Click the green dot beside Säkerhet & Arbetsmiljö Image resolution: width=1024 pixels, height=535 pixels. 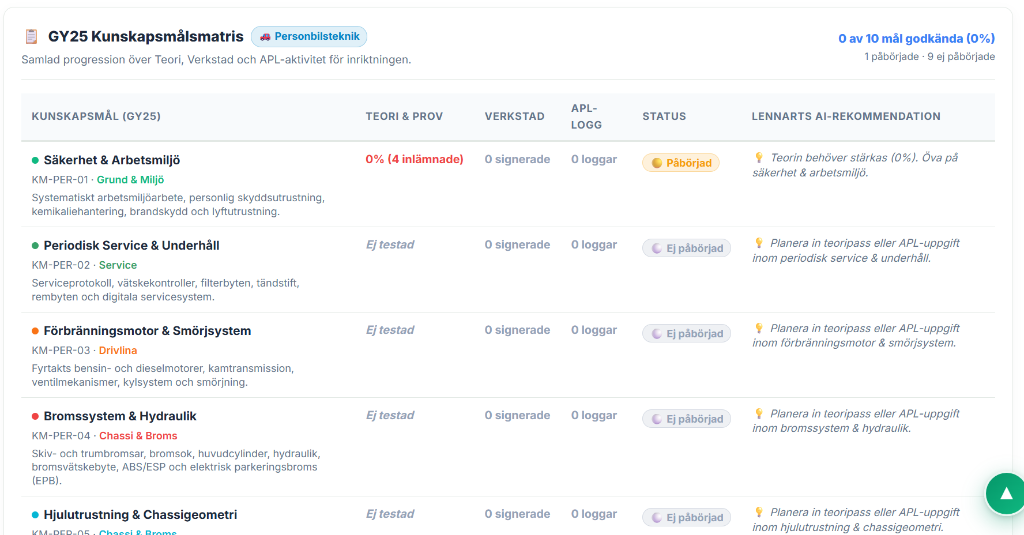(x=35, y=160)
